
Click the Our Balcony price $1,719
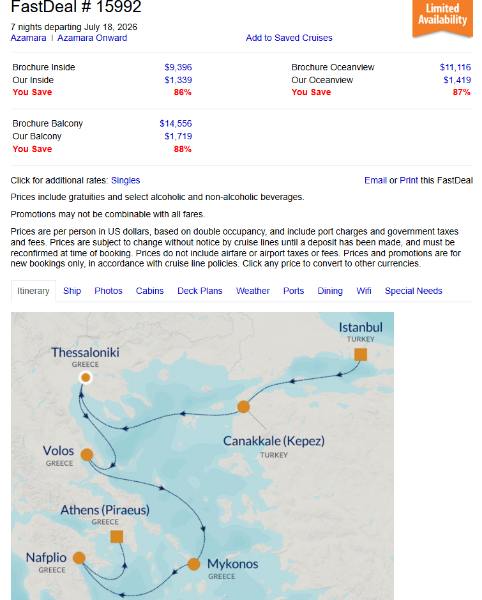(x=178, y=136)
